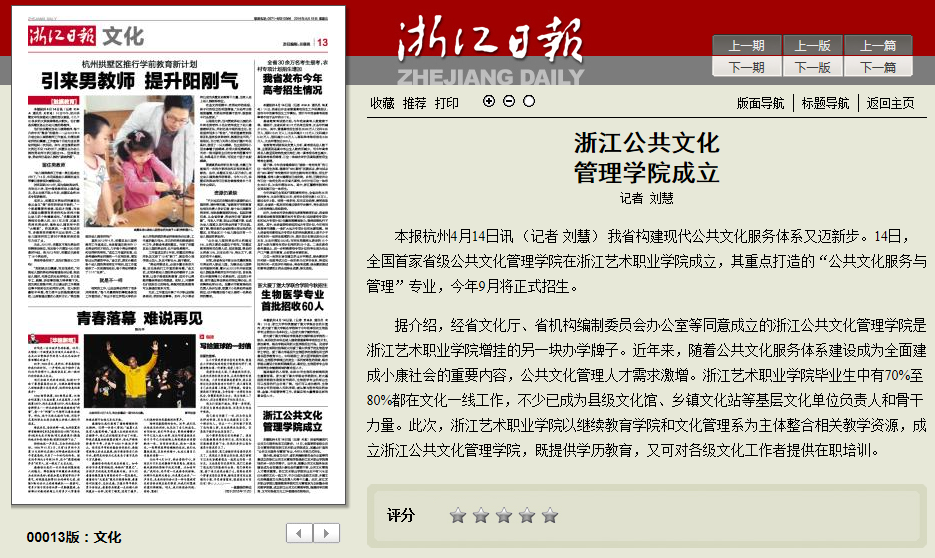Go to previous page with left arrow
Viewport: 935px width, 558px height.
point(299,533)
